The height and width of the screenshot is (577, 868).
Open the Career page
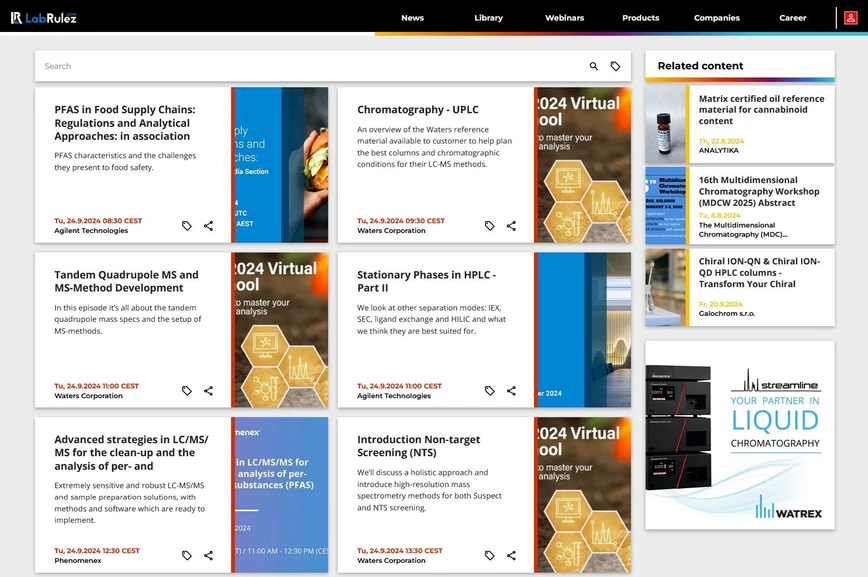tap(792, 18)
